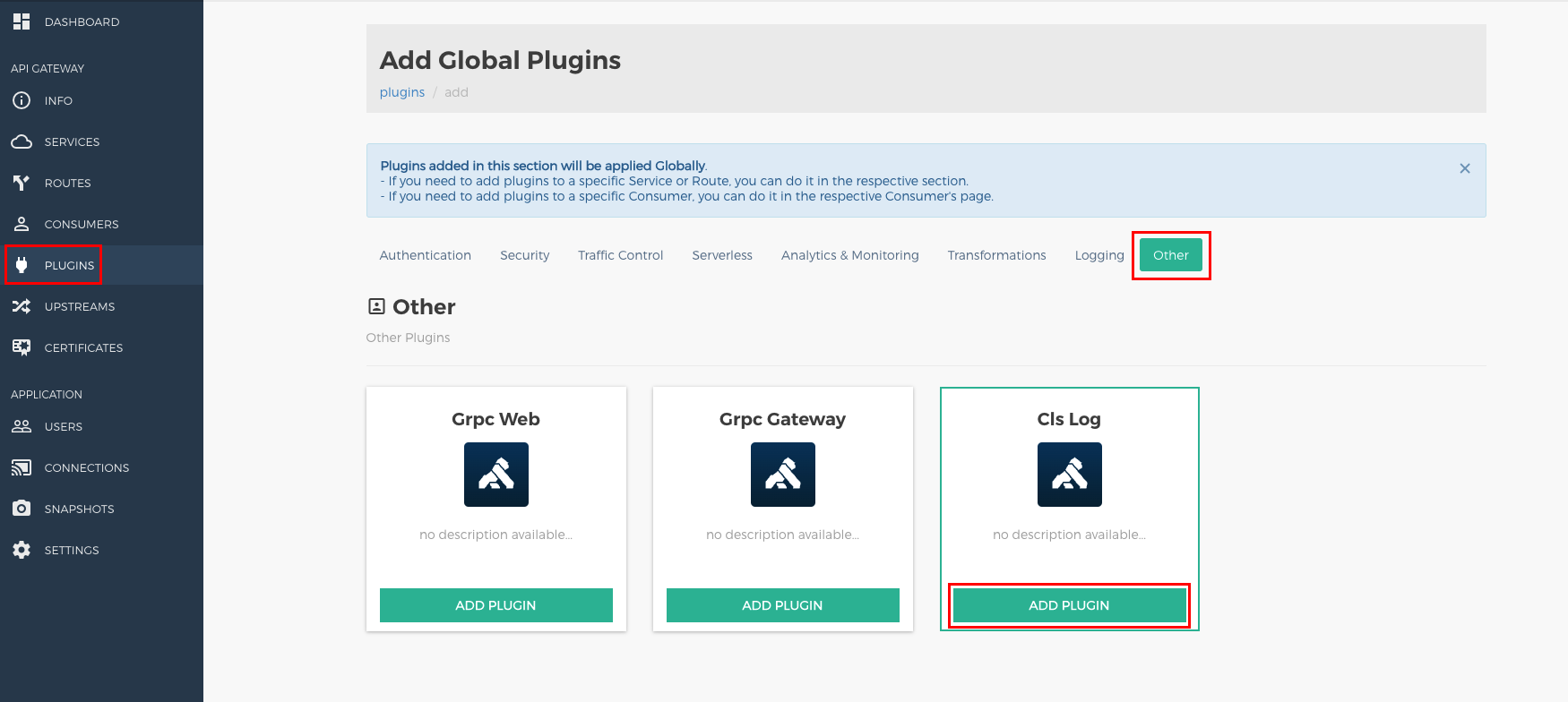
Task: Click the Grpc Gateway Kong logo
Action: tap(783, 475)
